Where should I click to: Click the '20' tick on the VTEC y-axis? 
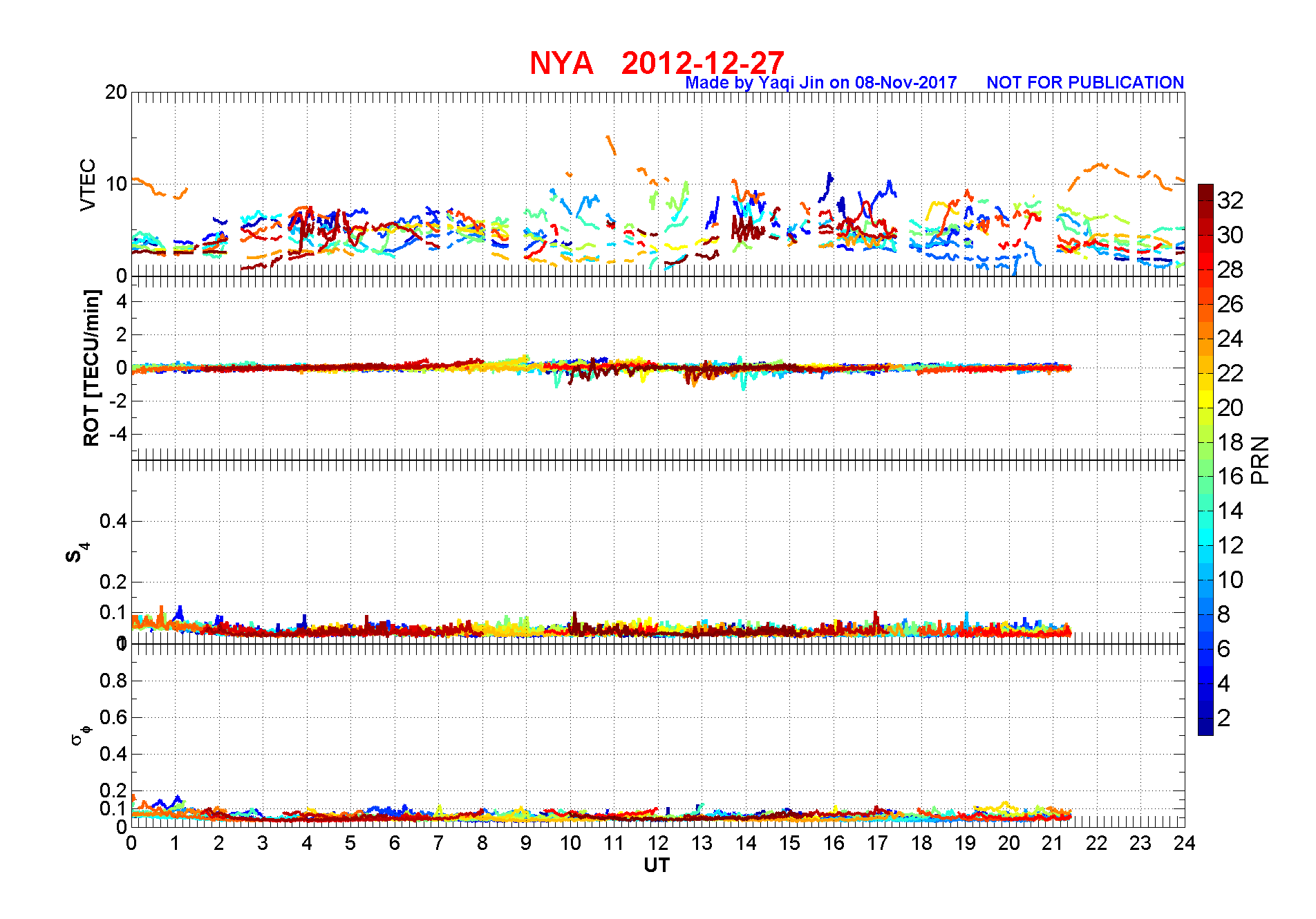click(x=116, y=92)
